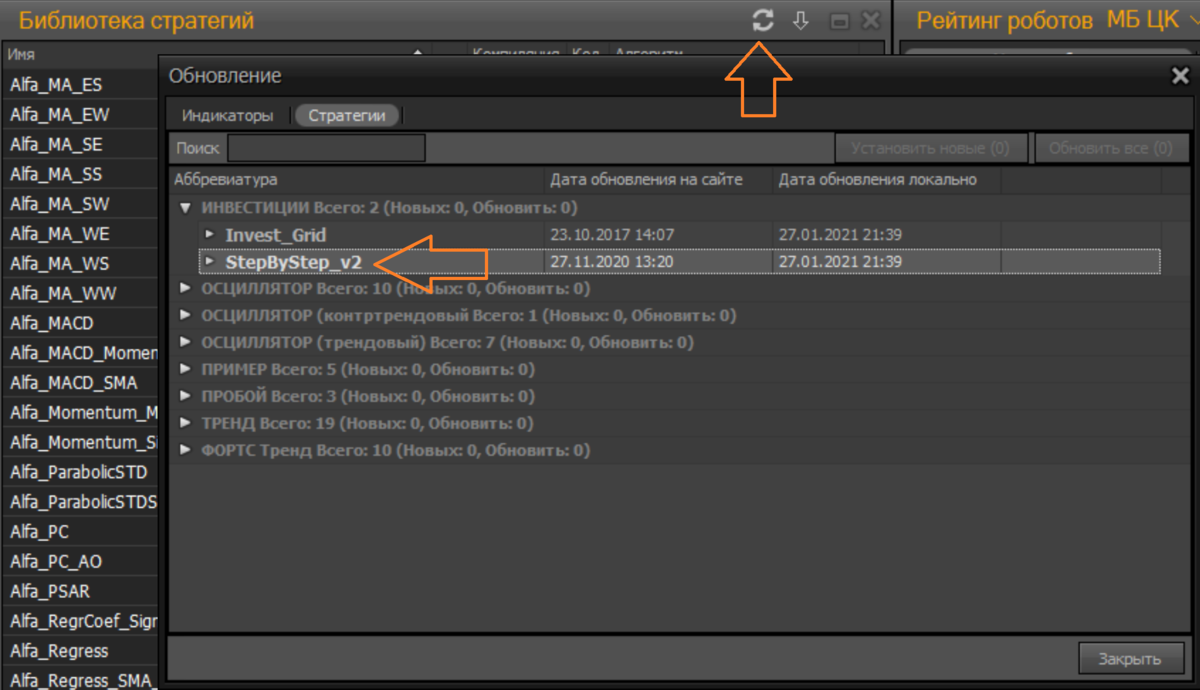Click the Поиск search field

tap(326, 148)
